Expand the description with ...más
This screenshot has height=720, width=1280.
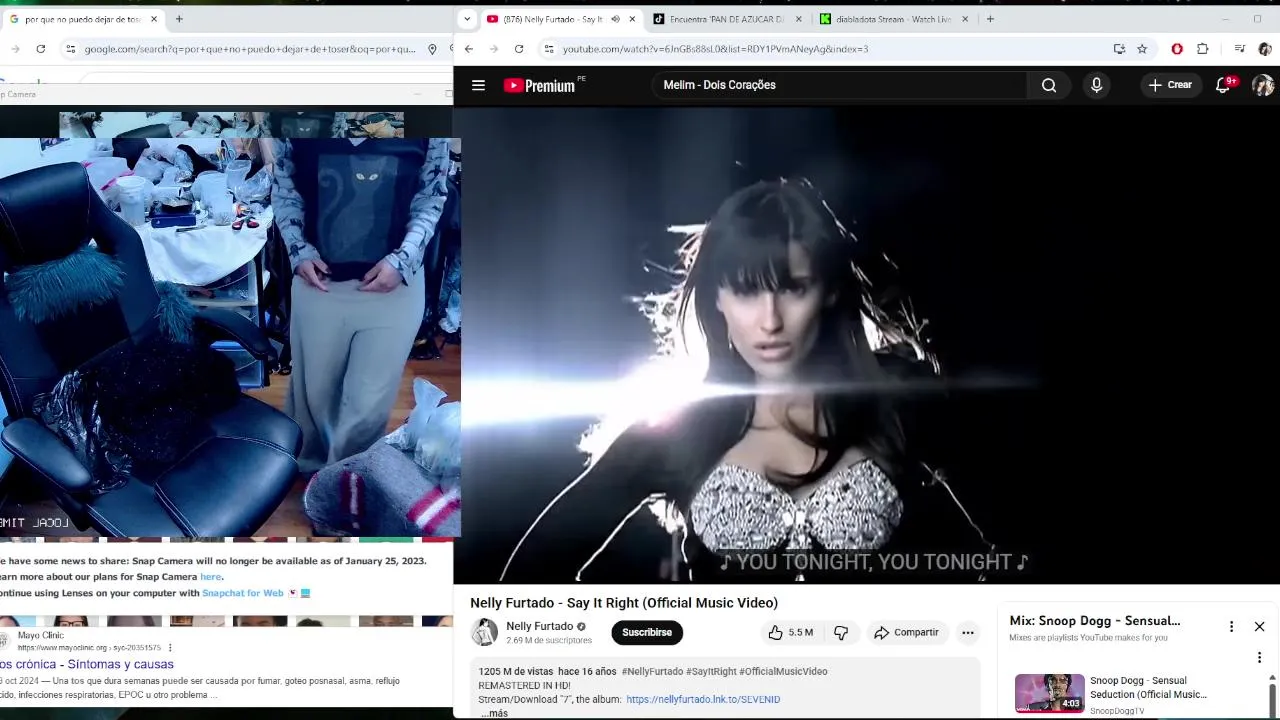(x=494, y=713)
